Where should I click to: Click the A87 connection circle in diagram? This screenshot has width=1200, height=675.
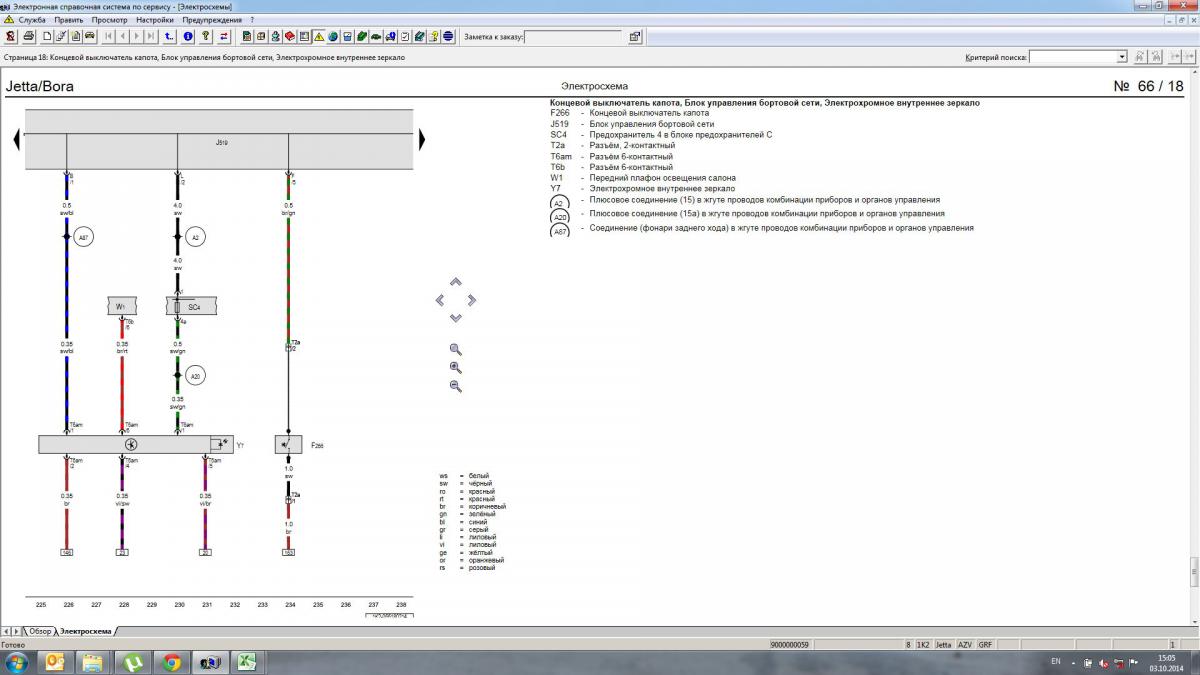point(84,237)
